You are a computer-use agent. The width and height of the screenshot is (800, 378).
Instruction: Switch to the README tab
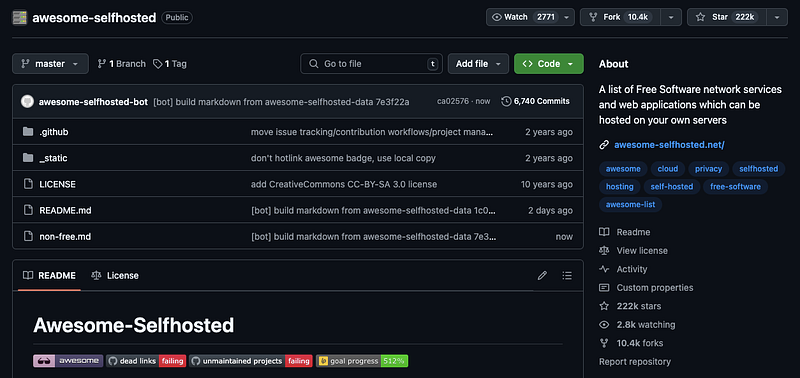(x=49, y=275)
